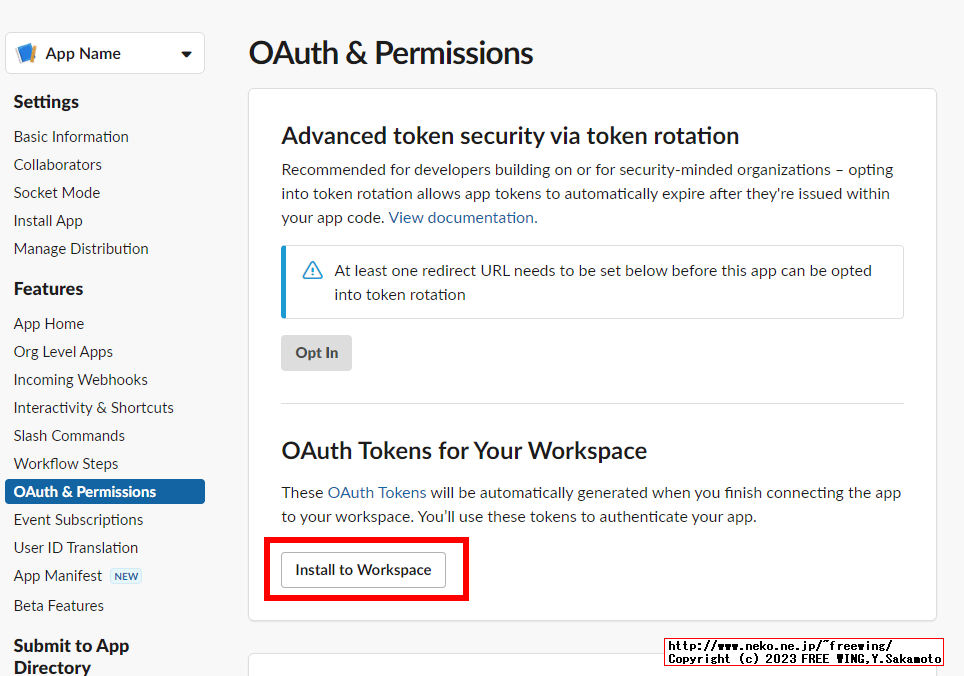The height and width of the screenshot is (676, 964).
Task: Open the App Name dropdown arrow
Action: [x=188, y=52]
